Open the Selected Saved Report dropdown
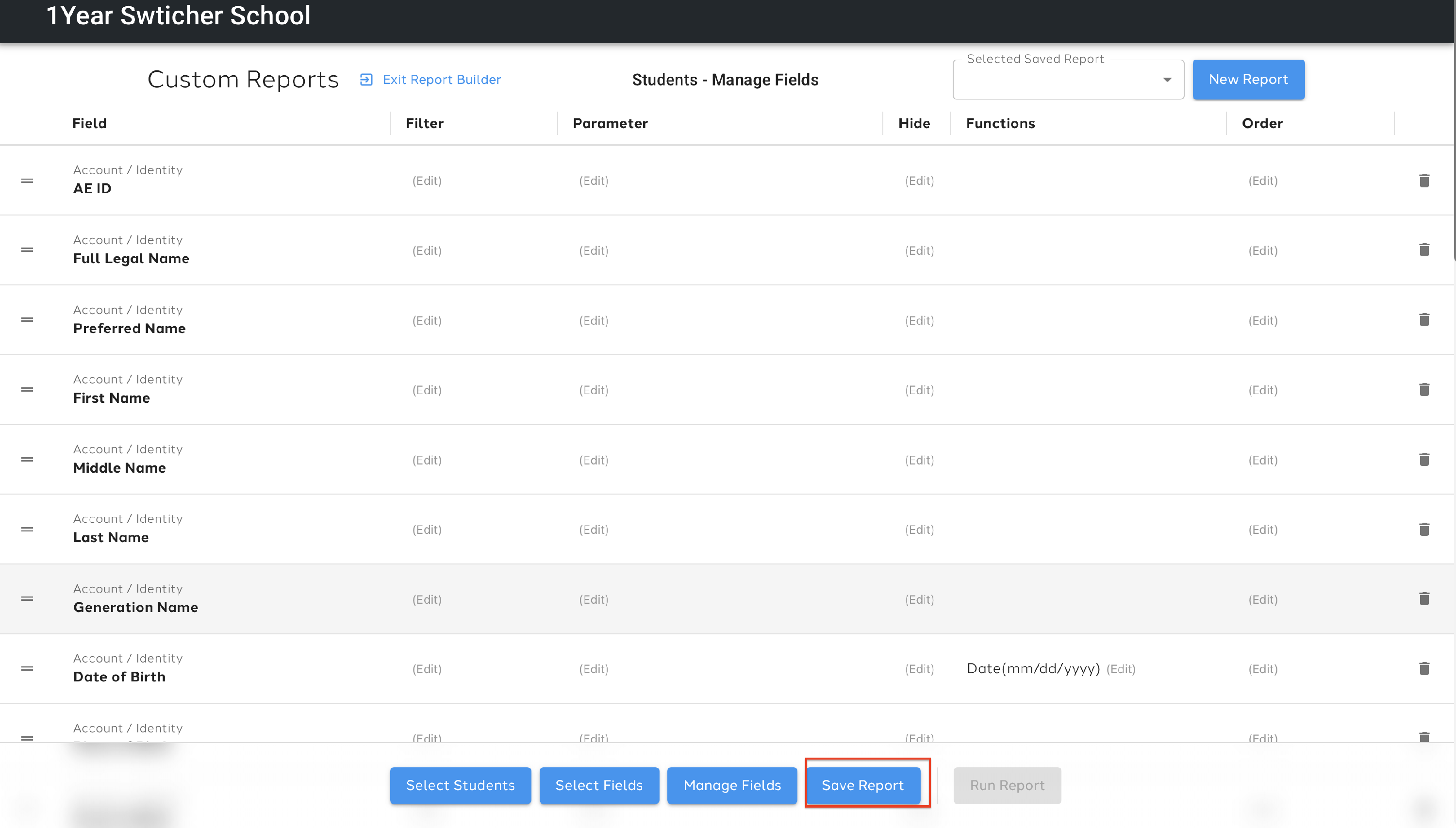The image size is (1456, 828). click(1068, 80)
